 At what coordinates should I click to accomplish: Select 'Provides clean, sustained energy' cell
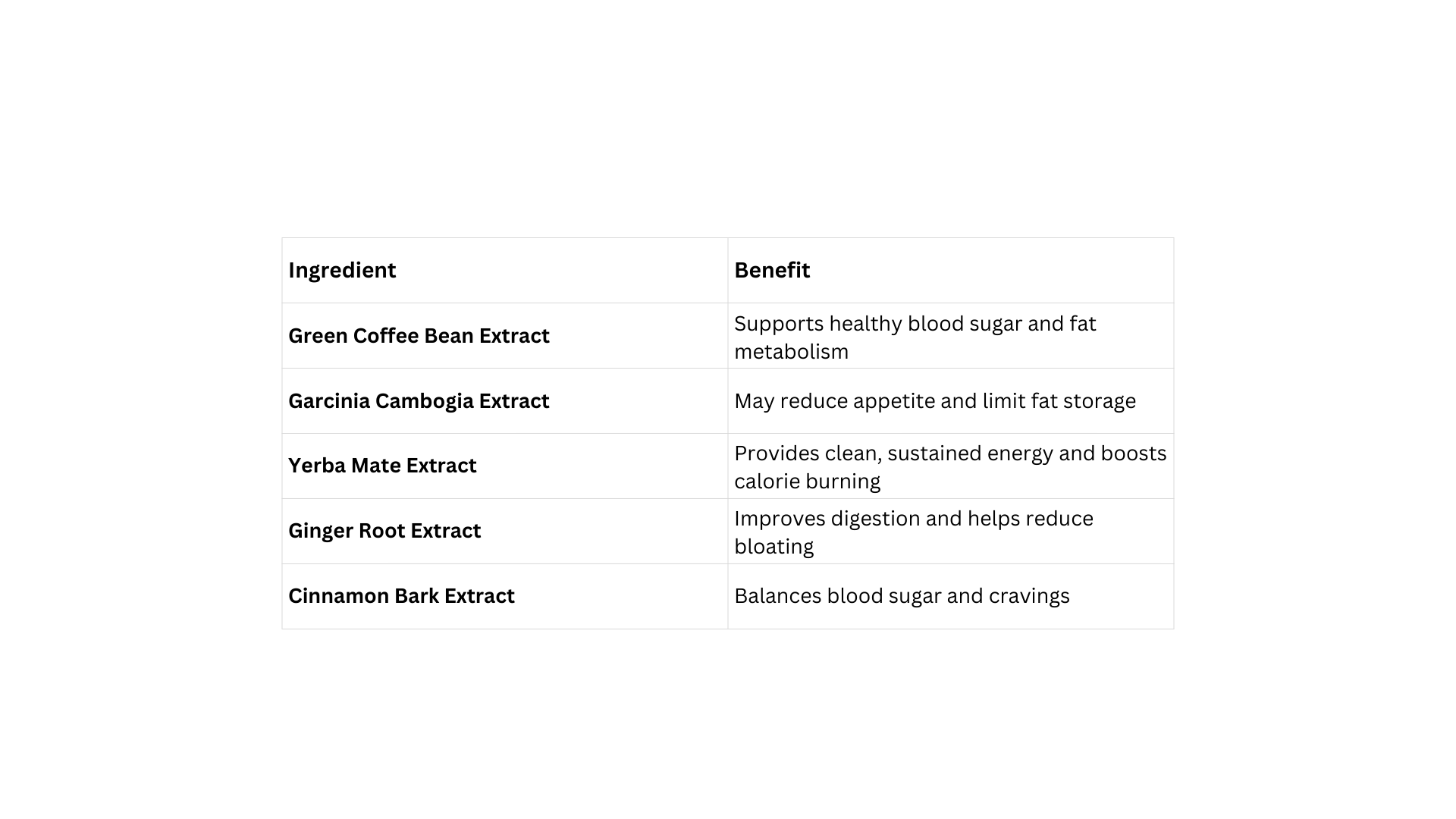click(951, 466)
